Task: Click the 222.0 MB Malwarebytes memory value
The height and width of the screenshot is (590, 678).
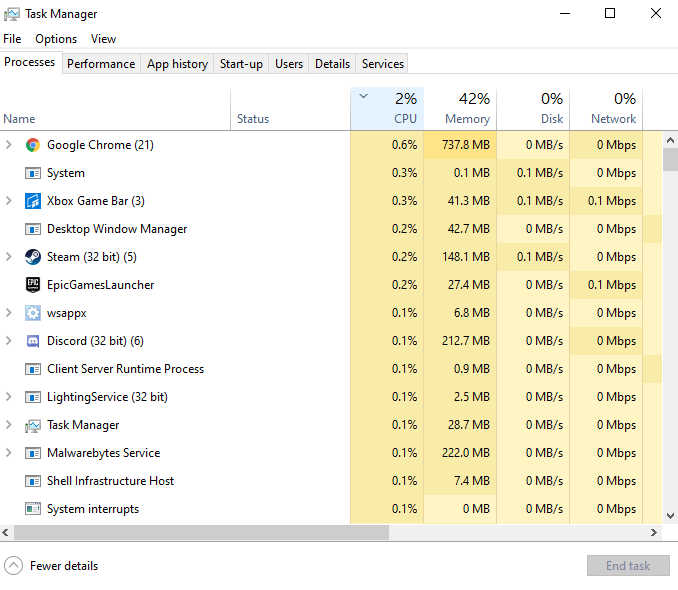Action: tap(466, 453)
